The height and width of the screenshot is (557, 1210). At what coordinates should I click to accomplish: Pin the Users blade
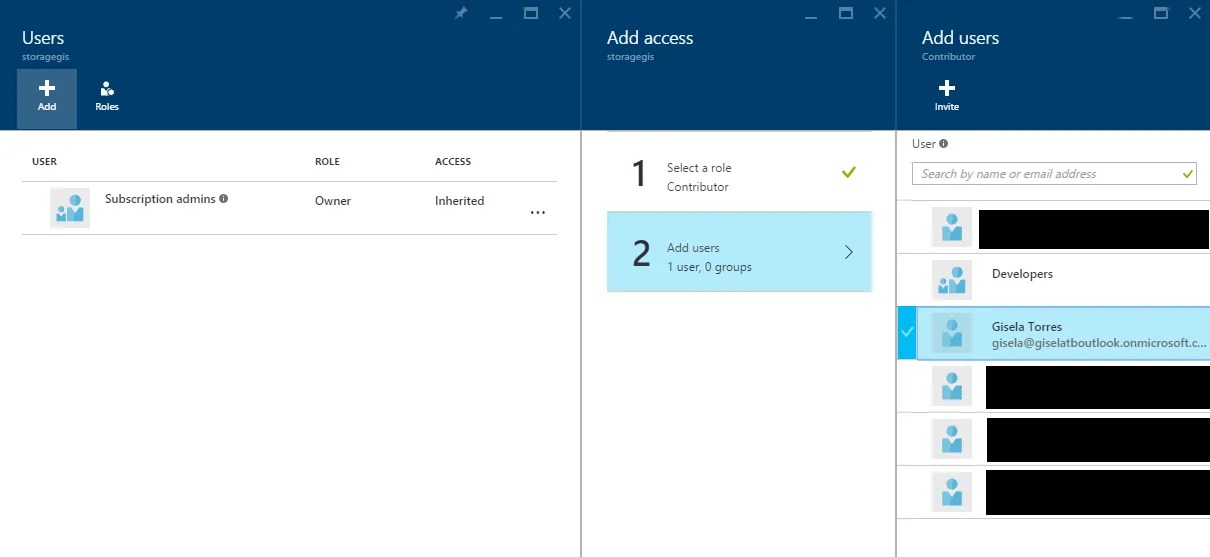click(461, 13)
